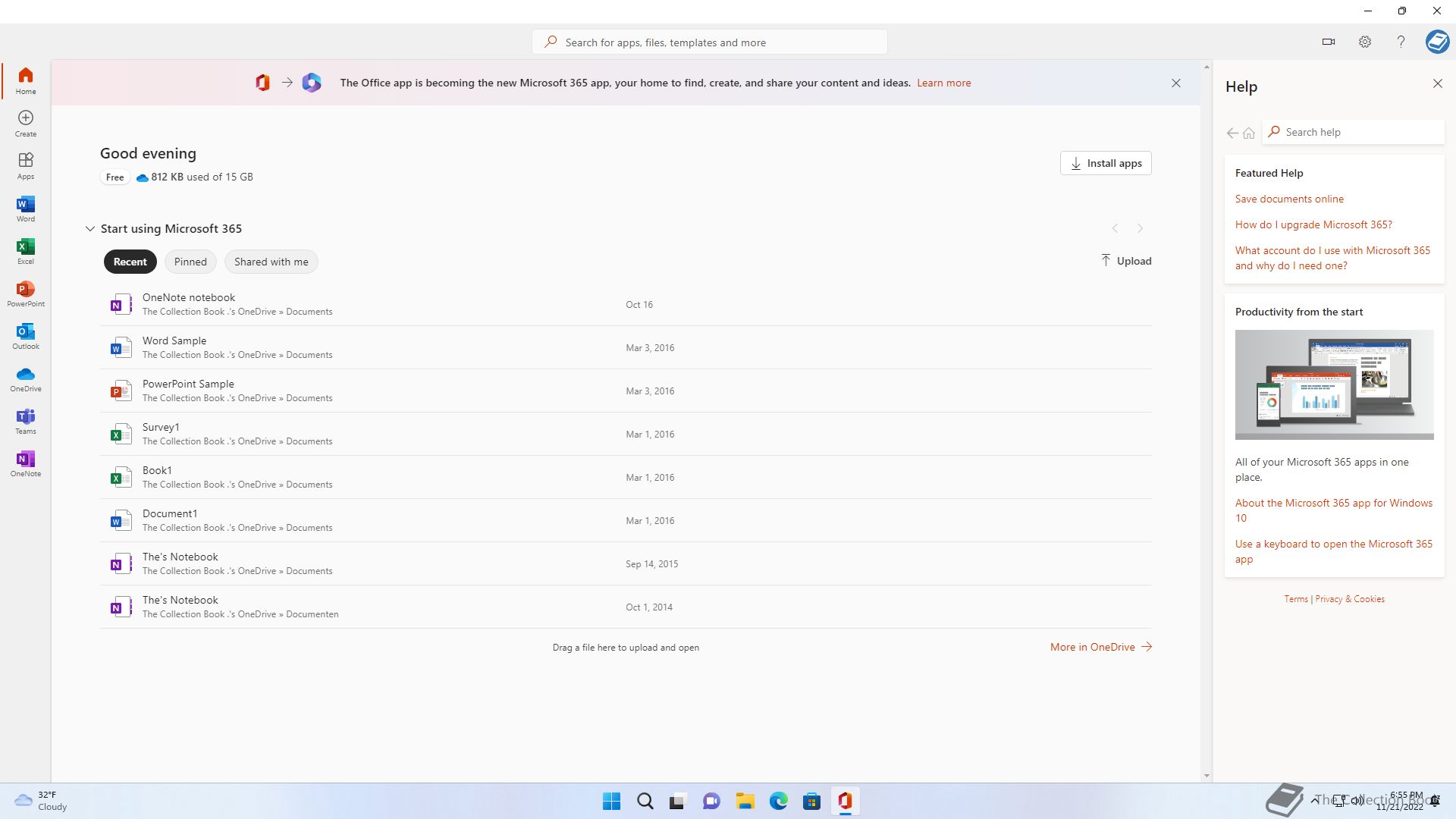Close the Help panel
Image resolution: width=1456 pixels, height=819 pixels.
tap(1438, 83)
